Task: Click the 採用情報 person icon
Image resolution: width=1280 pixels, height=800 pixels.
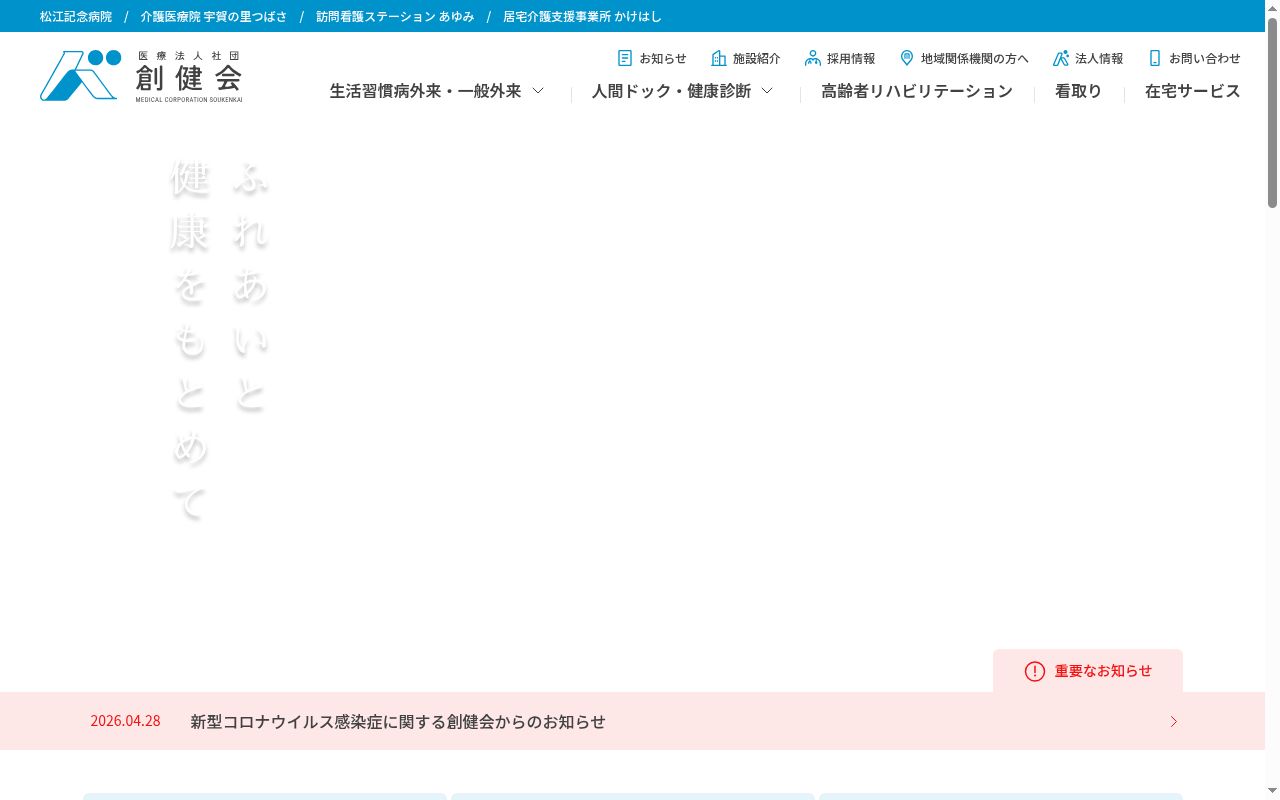Action: point(812,58)
